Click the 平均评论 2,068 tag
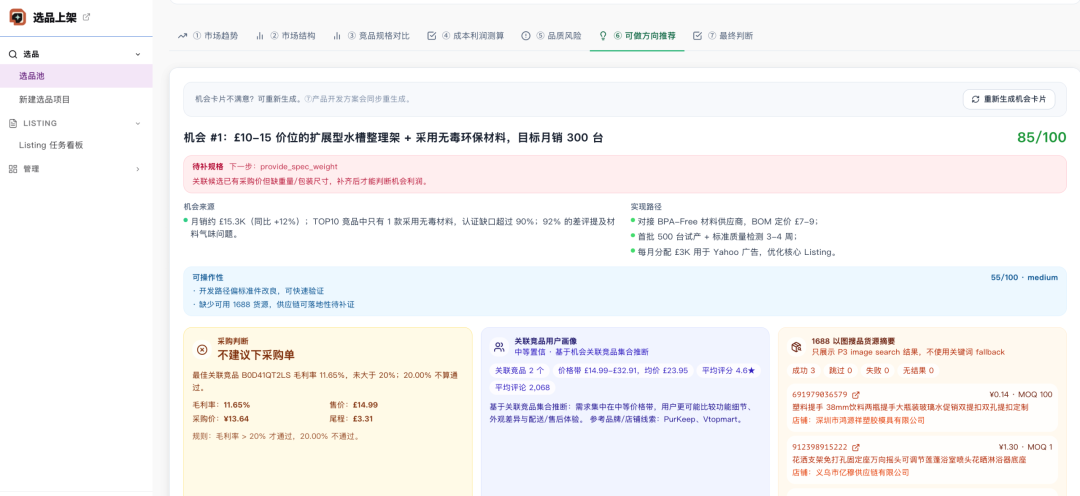This screenshot has height=496, width=1080. tap(520, 387)
